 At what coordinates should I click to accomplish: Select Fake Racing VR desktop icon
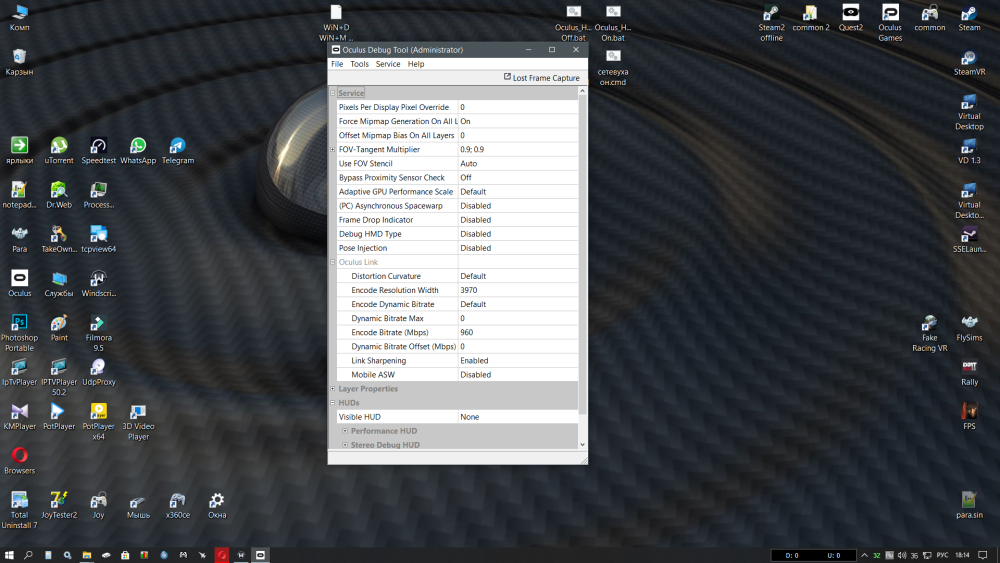pyautogui.click(x=929, y=333)
